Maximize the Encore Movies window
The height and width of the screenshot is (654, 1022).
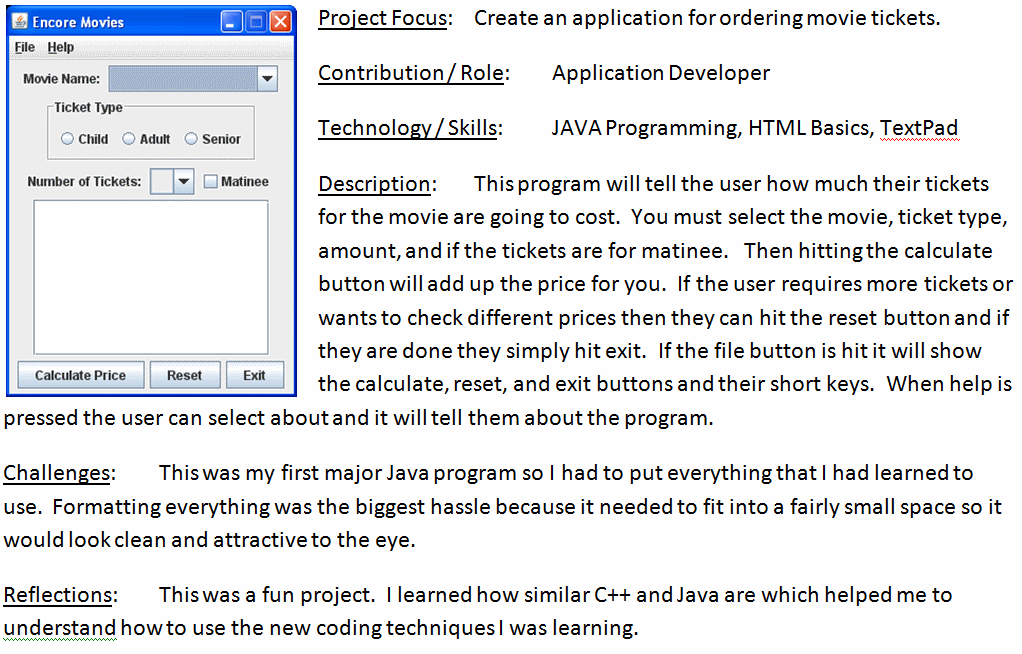256,21
